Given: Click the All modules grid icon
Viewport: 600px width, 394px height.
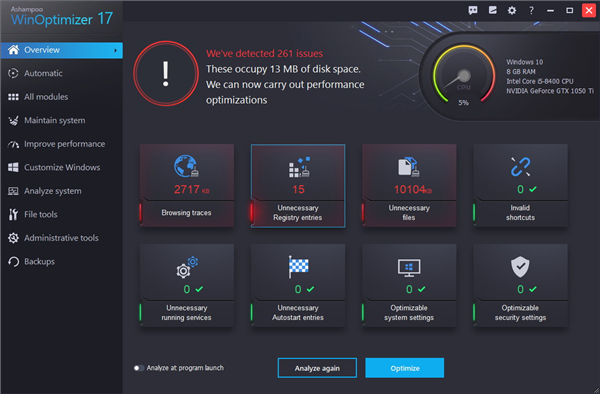Looking at the screenshot, I should coord(13,97).
